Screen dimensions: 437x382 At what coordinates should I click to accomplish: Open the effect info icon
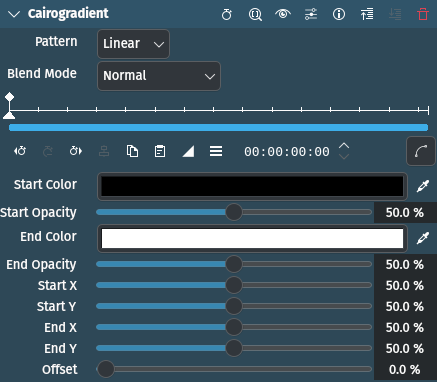(339, 14)
